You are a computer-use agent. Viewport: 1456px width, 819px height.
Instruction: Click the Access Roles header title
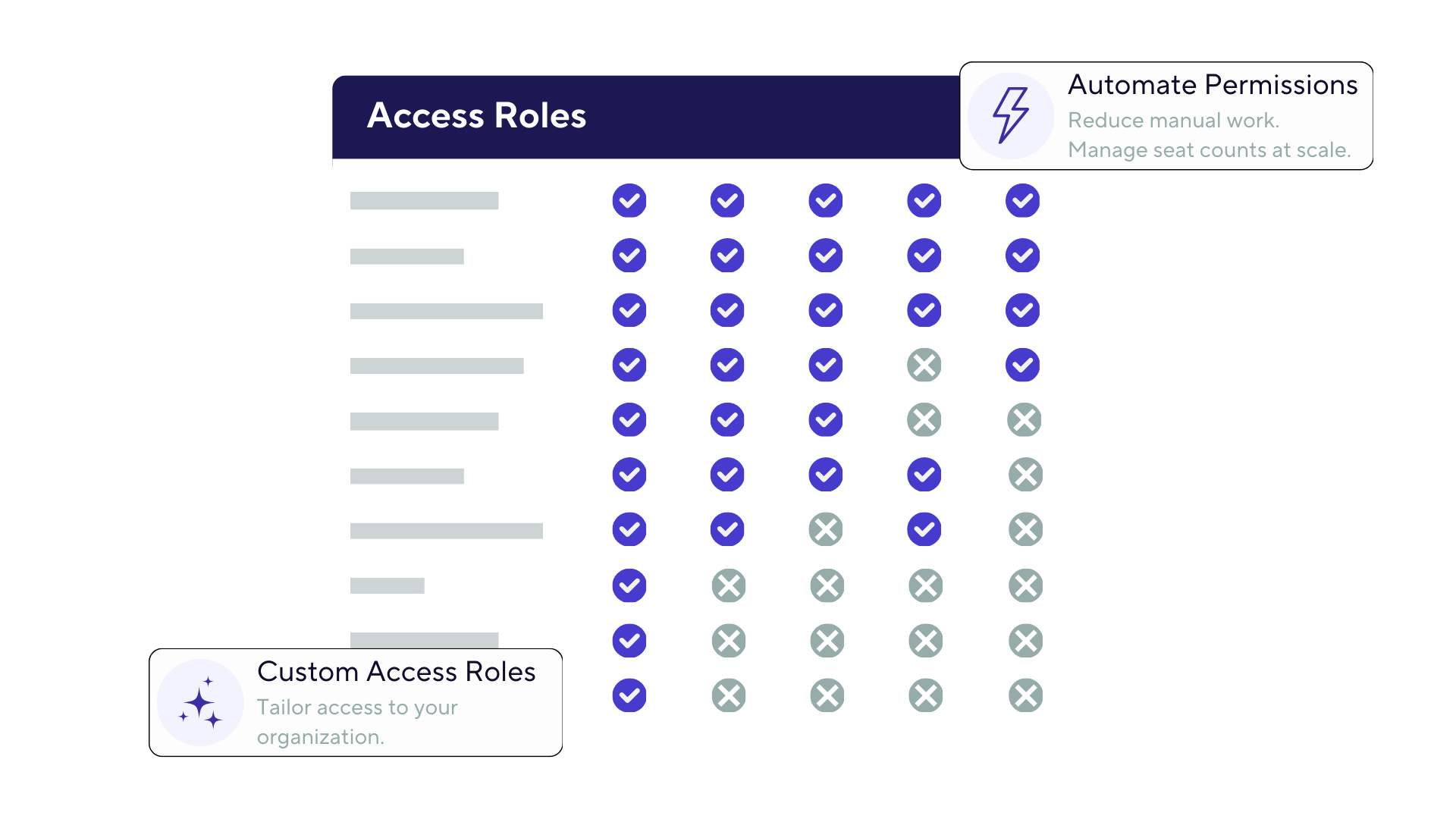tap(476, 116)
